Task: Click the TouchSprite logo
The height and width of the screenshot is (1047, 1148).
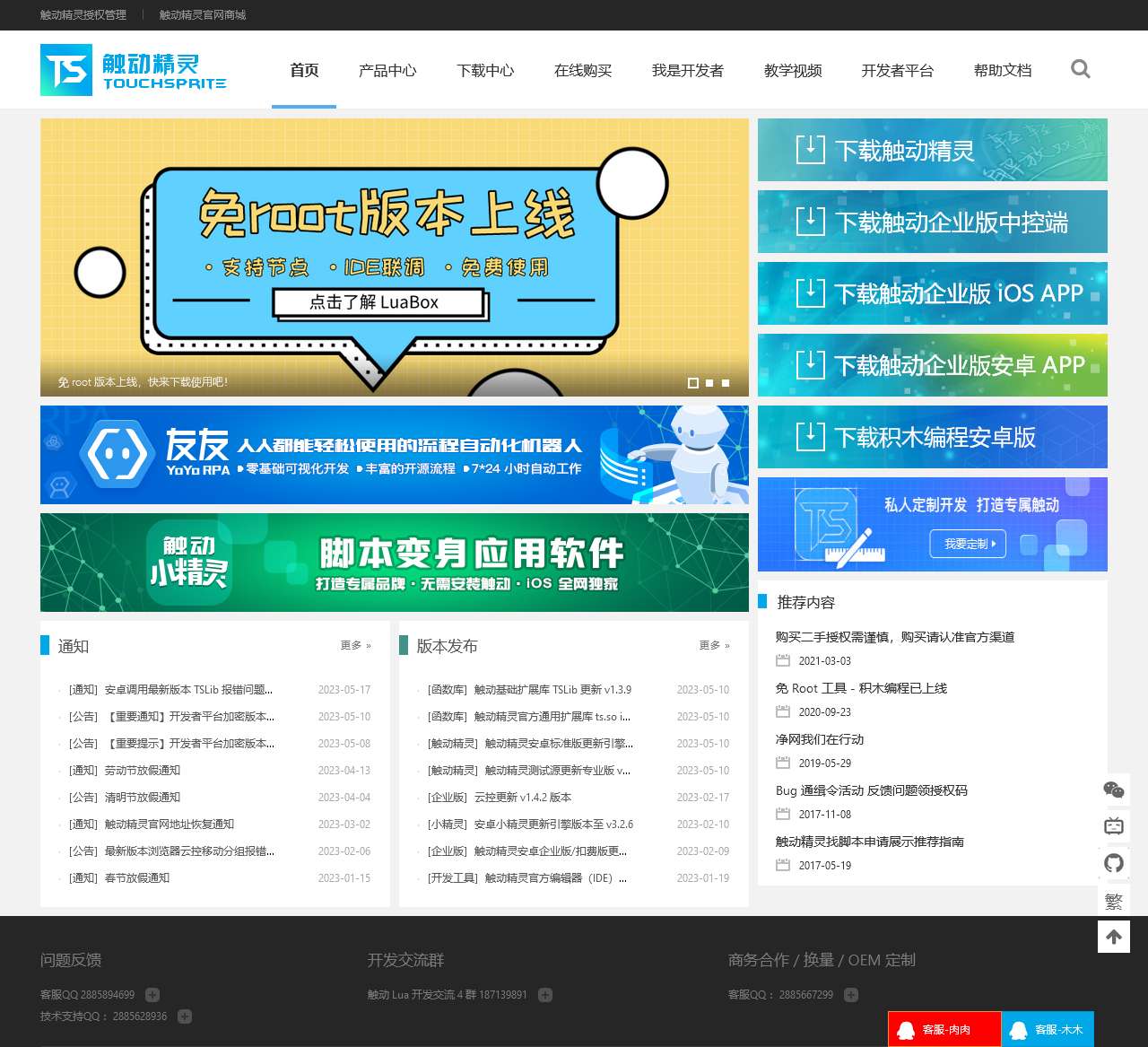Action: point(134,70)
